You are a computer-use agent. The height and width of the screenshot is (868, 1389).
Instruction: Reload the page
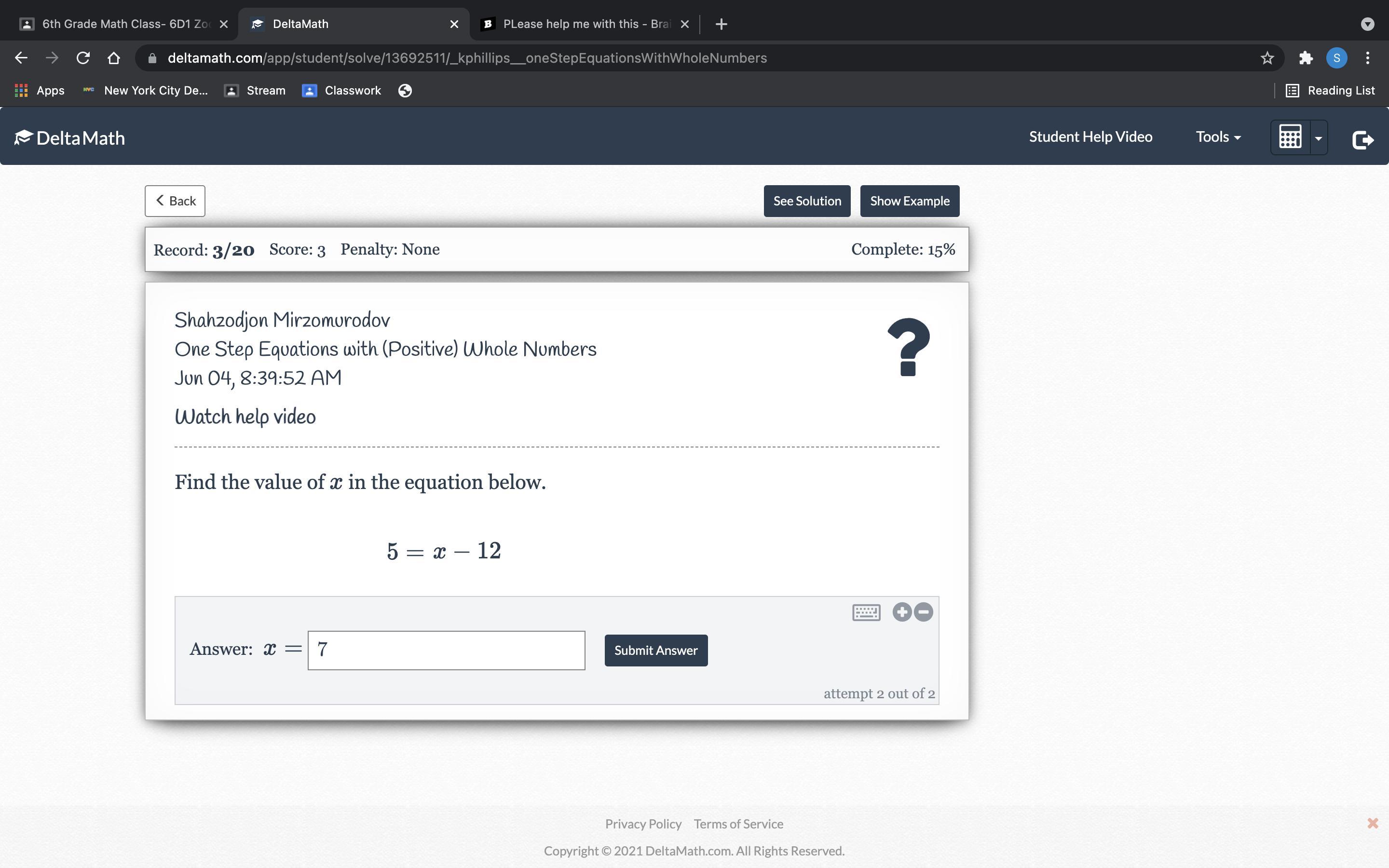pos(83,58)
